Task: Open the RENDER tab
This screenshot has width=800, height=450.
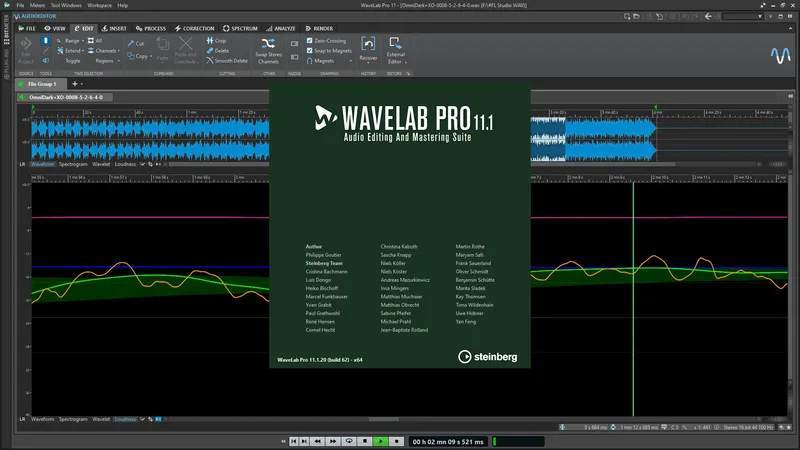Action: coord(319,29)
